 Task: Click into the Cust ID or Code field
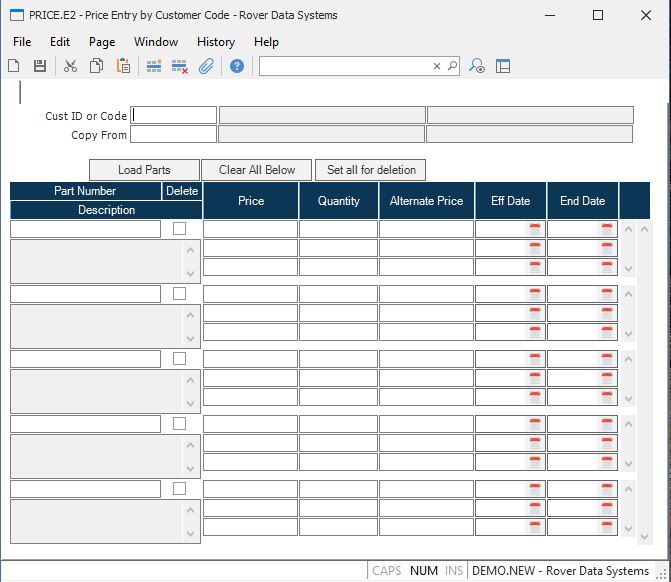click(x=174, y=115)
